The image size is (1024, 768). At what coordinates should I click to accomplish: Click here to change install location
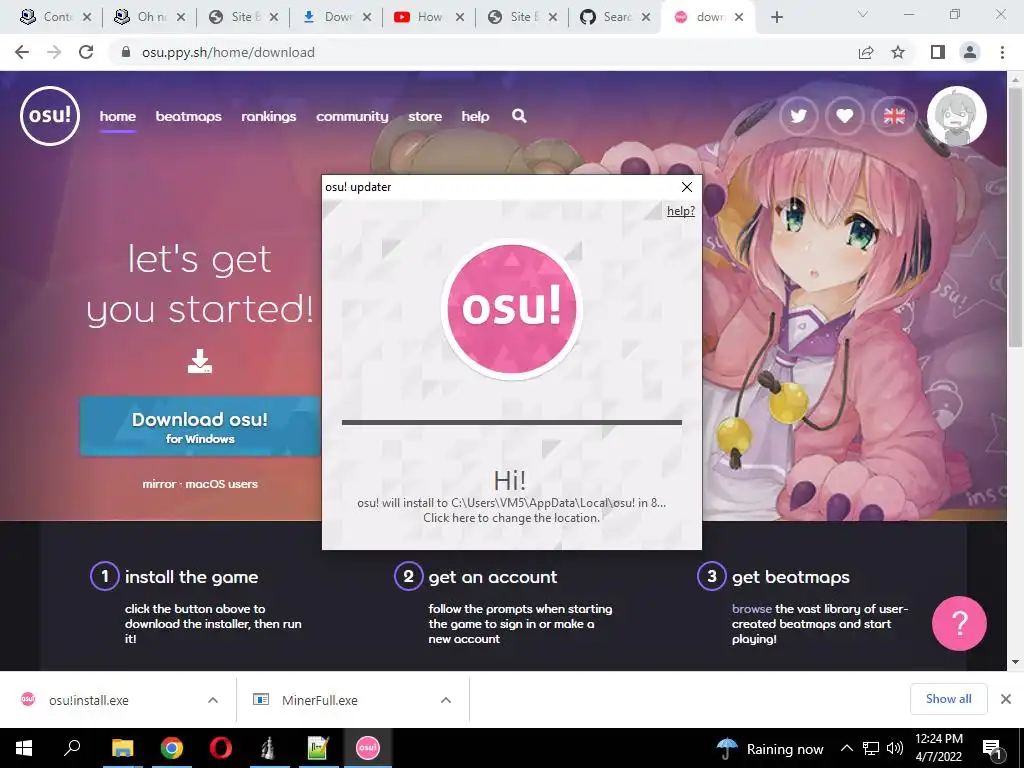(511, 518)
